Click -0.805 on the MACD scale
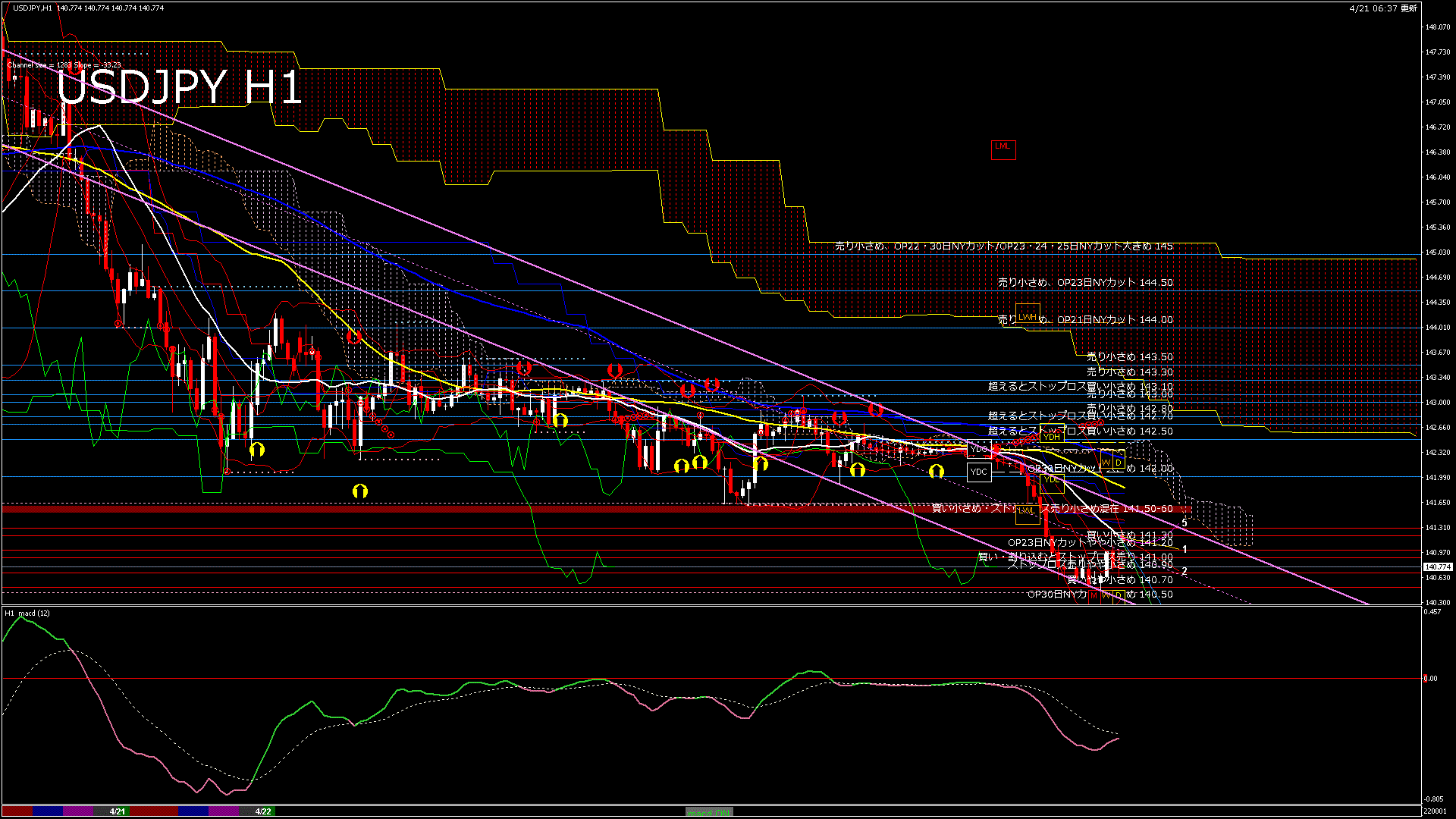 point(1434,799)
